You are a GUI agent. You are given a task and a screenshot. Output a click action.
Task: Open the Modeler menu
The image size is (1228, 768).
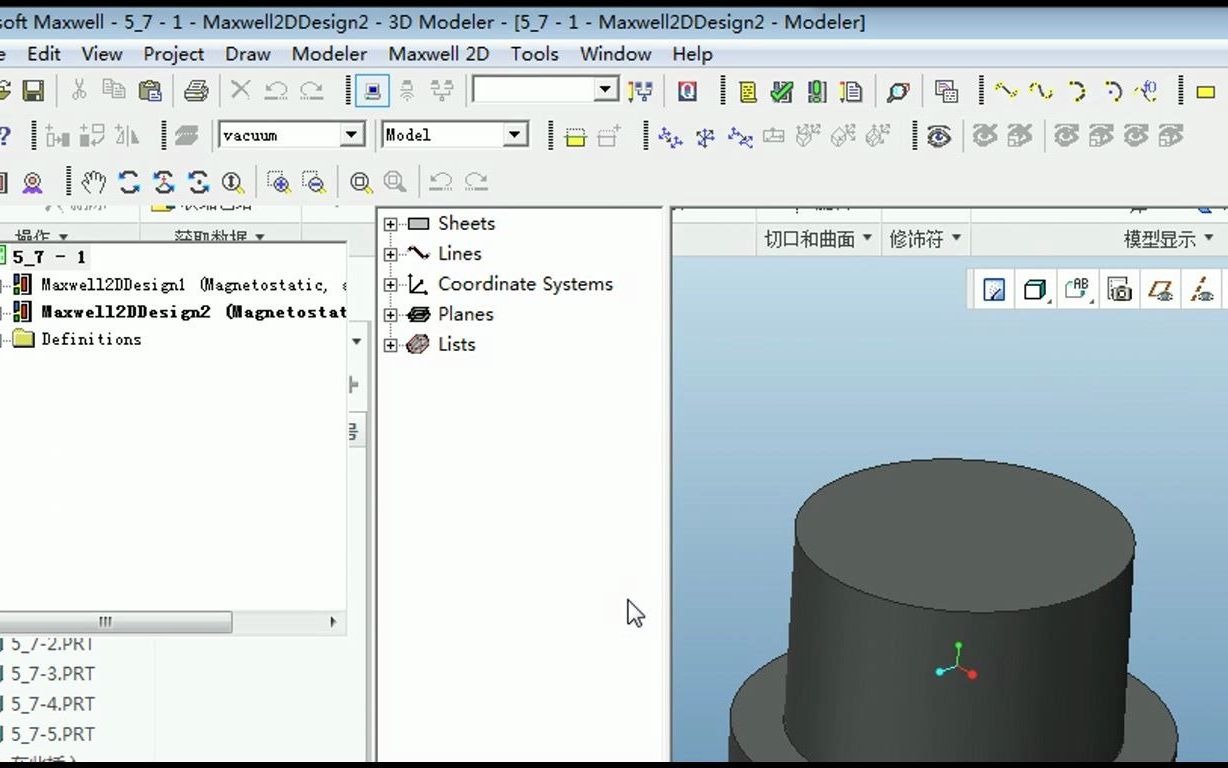tap(328, 54)
